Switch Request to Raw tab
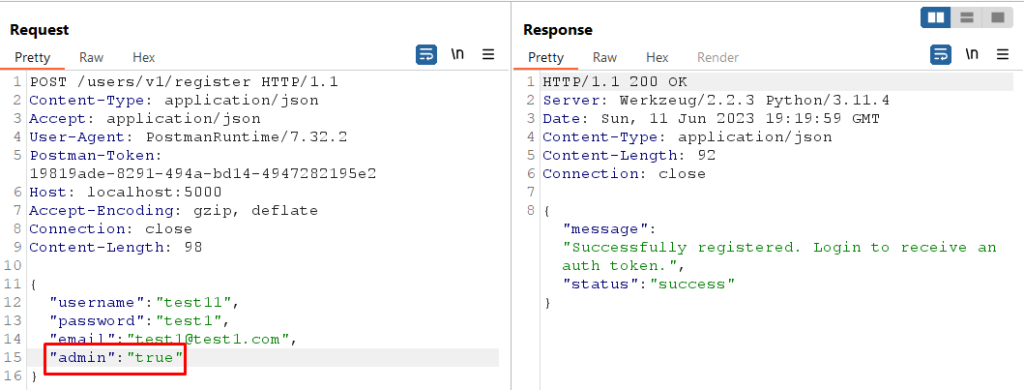Image resolution: width=1024 pixels, height=390 pixels. [x=91, y=57]
